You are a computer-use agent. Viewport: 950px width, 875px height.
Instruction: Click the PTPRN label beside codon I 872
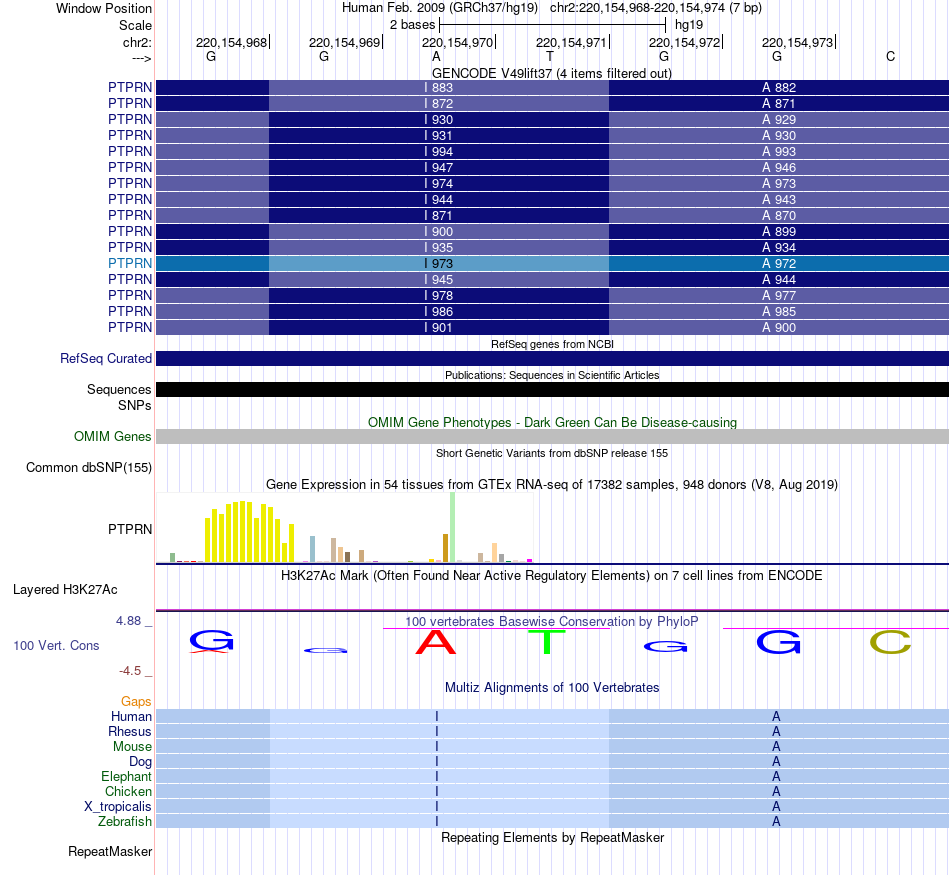coord(130,104)
